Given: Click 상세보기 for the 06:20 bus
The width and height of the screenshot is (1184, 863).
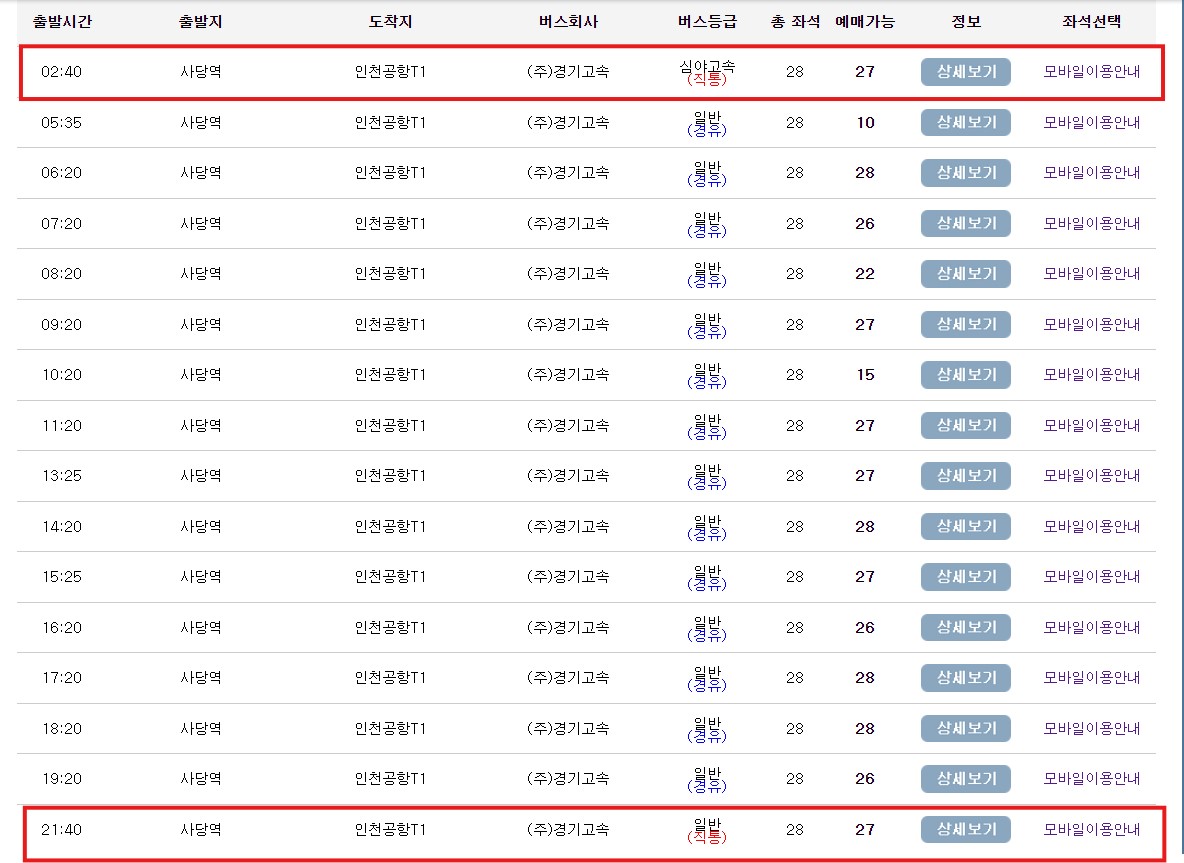Looking at the screenshot, I should 964,172.
